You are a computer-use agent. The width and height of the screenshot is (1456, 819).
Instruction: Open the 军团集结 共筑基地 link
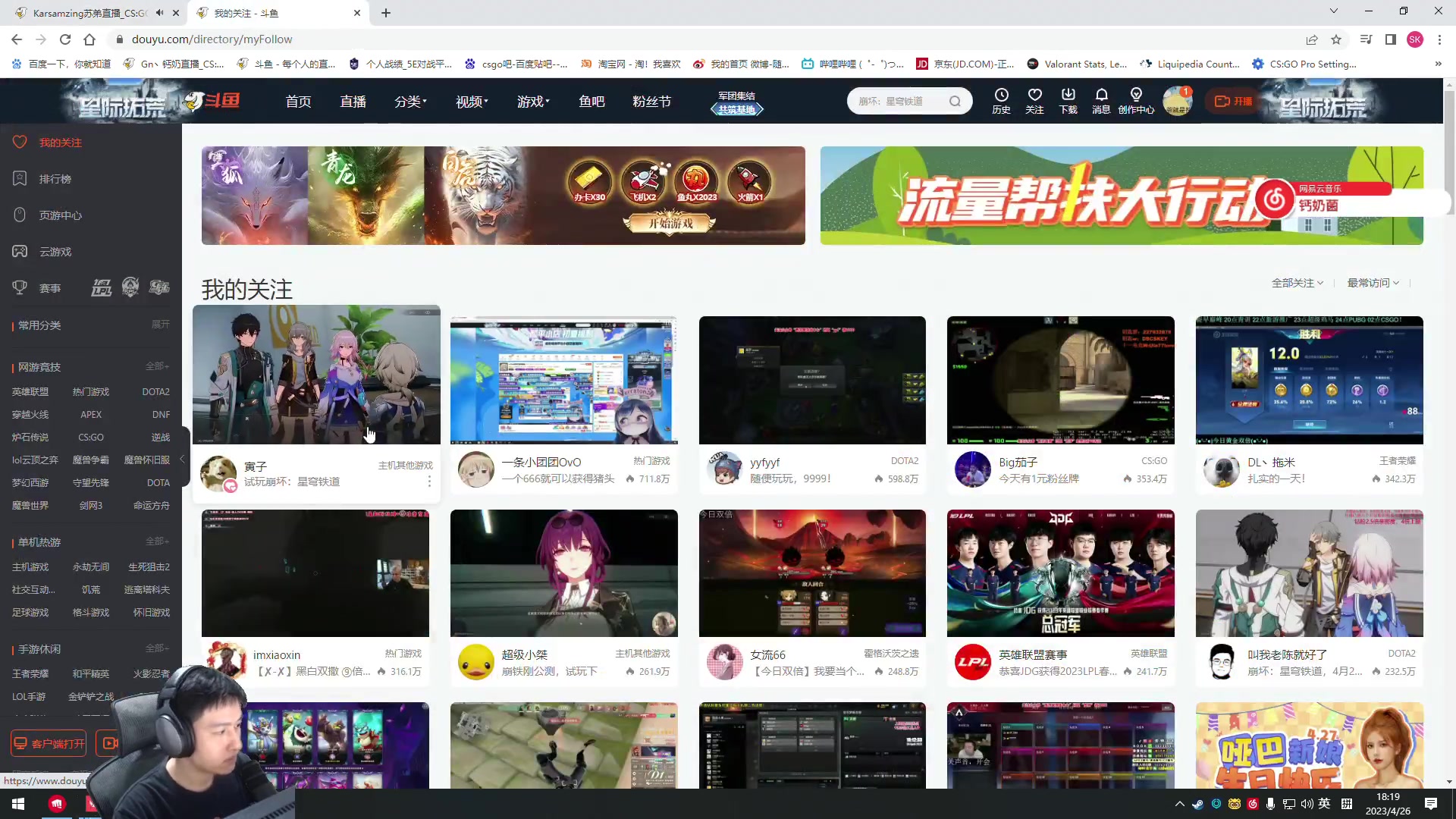(736, 102)
